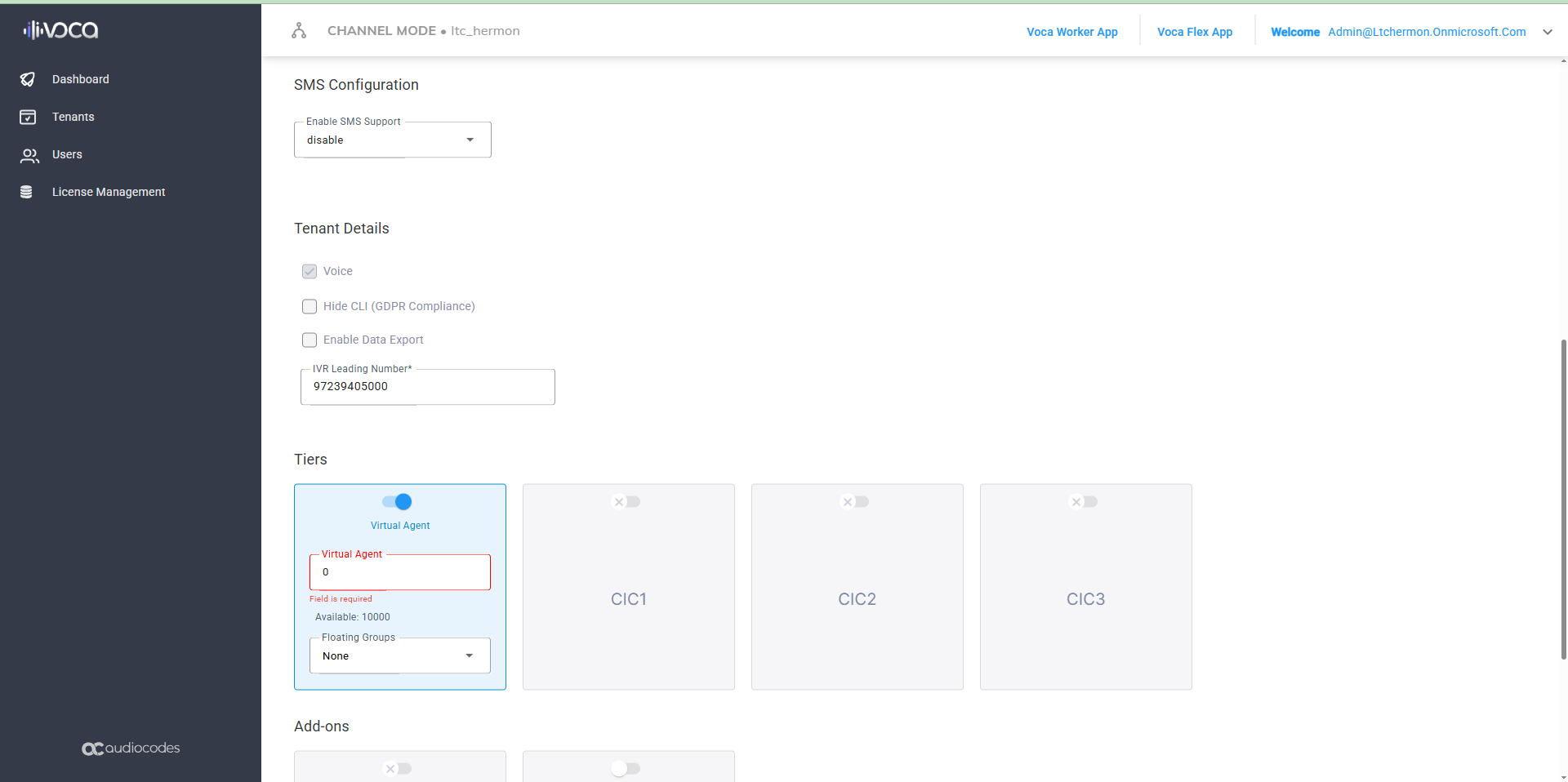Click the License Management database icon

coord(26,192)
